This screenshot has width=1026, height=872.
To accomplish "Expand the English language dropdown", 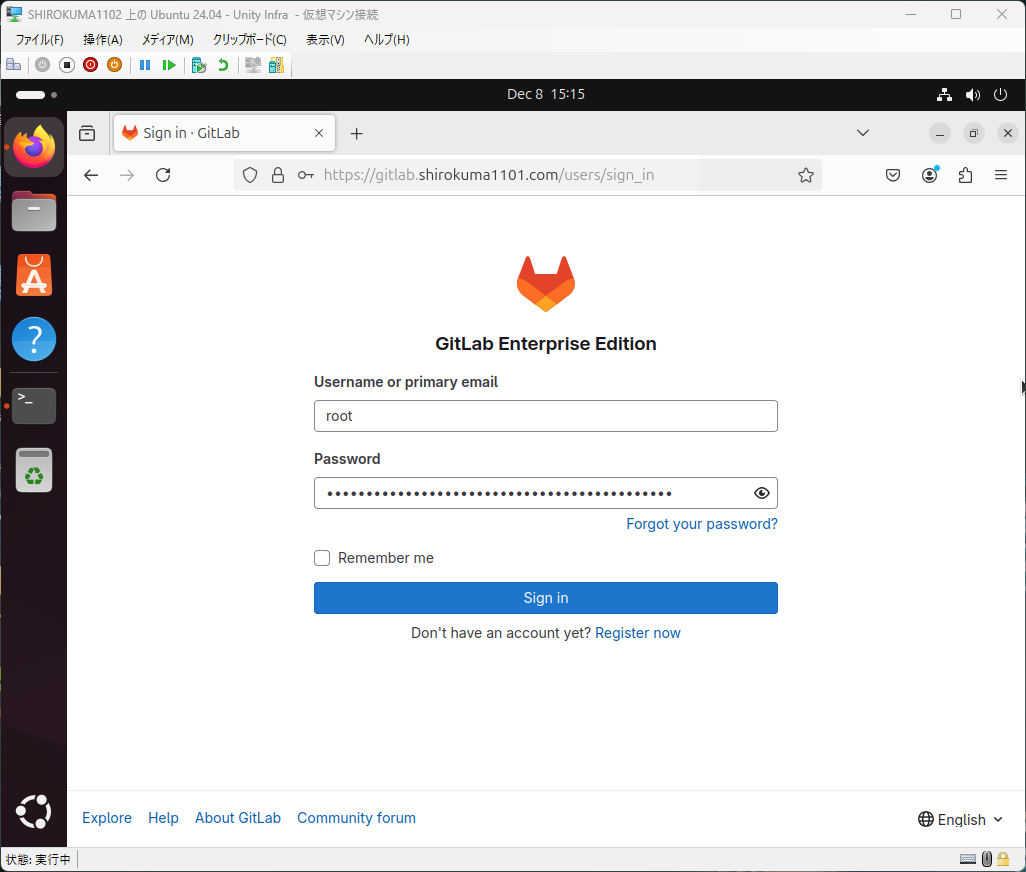I will coord(960,820).
